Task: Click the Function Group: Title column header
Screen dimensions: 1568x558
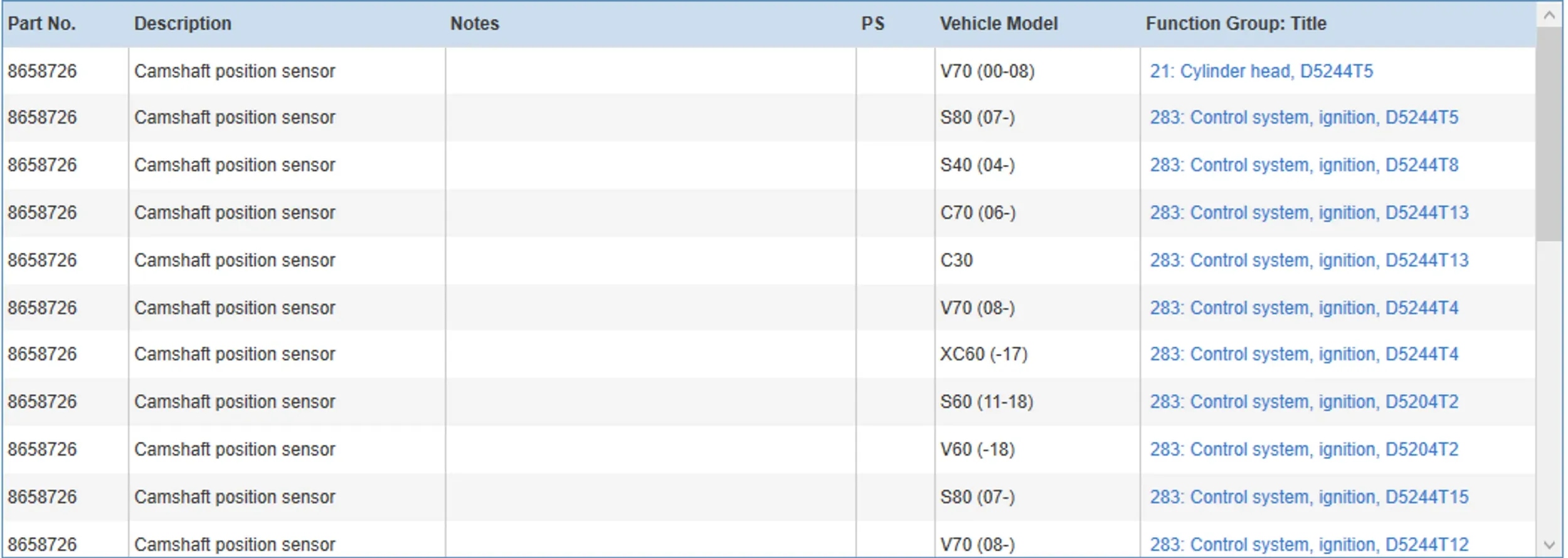Action: coord(1236,24)
